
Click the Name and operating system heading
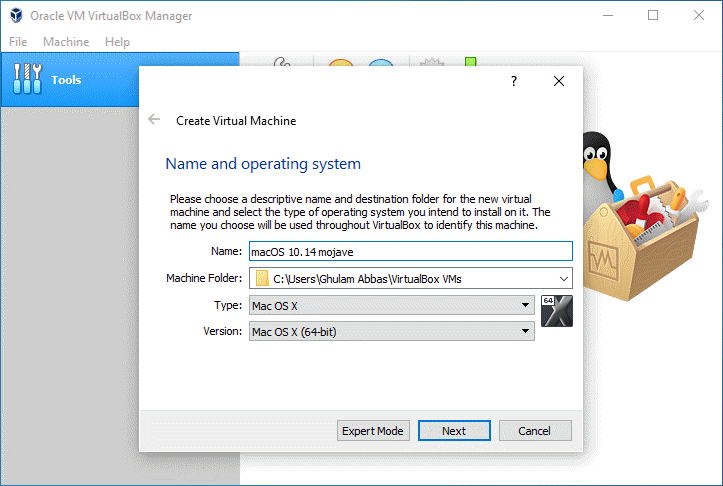tap(263, 164)
